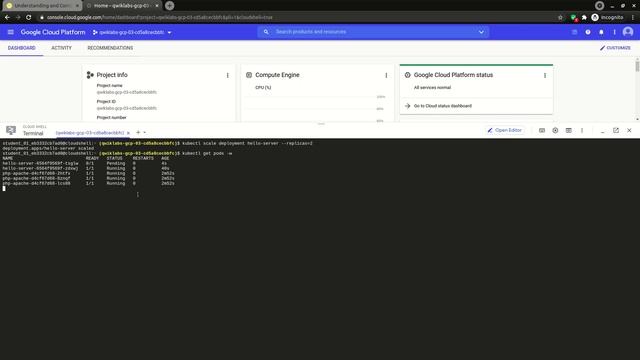Click the Compute Engine card title

[x=277, y=75]
